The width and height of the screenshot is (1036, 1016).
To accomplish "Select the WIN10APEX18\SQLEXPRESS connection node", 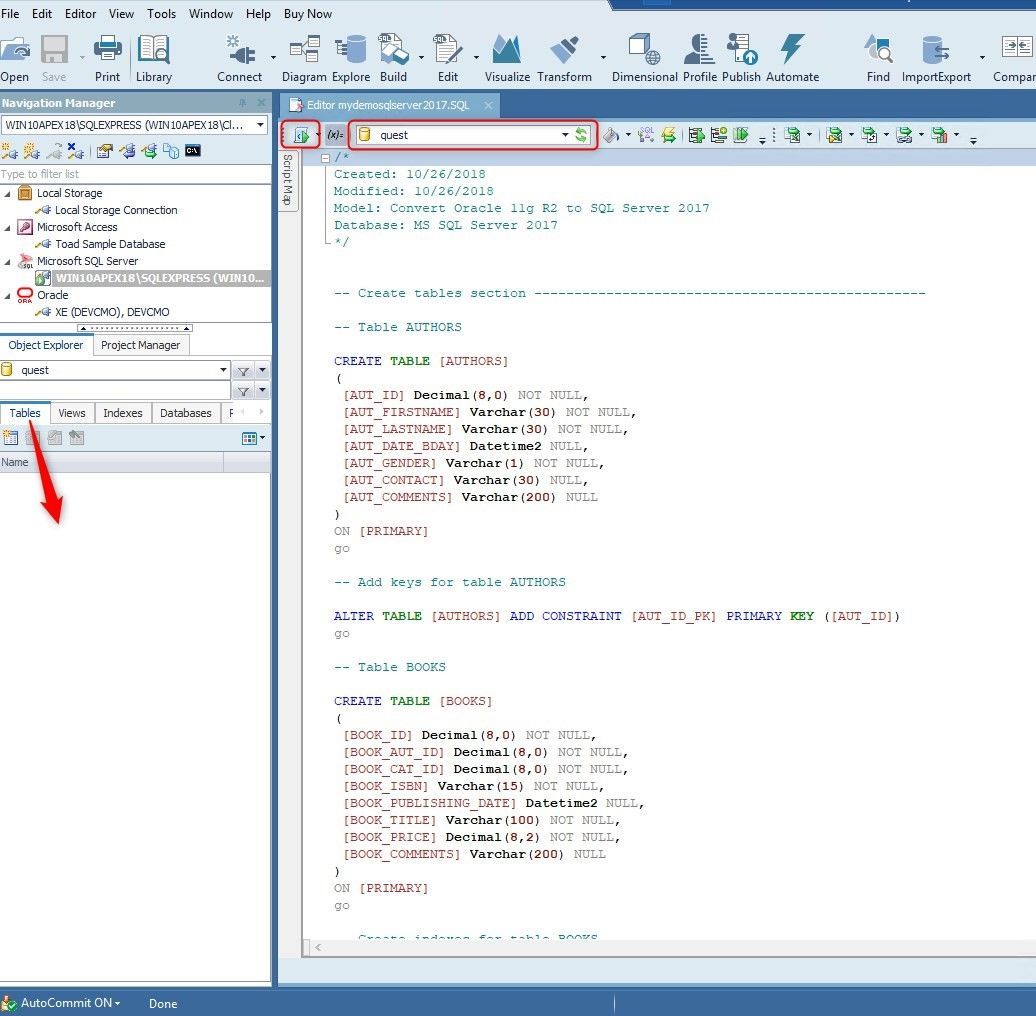I will point(159,278).
